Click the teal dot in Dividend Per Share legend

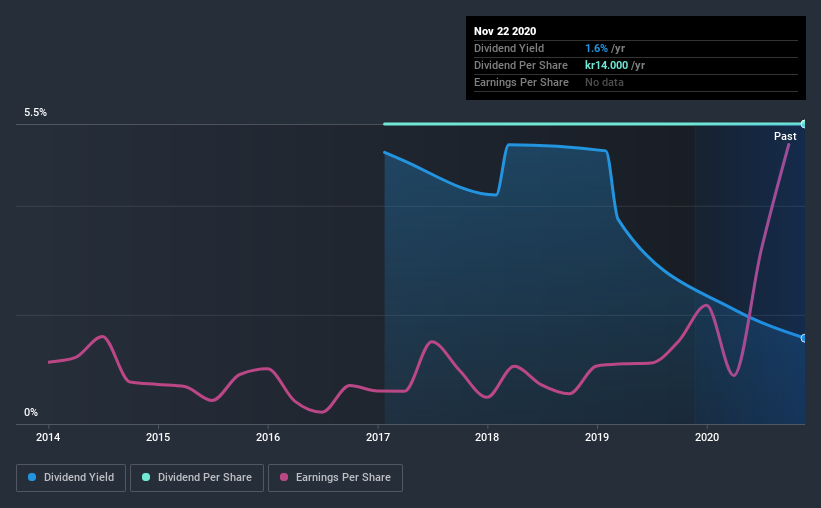(148, 478)
